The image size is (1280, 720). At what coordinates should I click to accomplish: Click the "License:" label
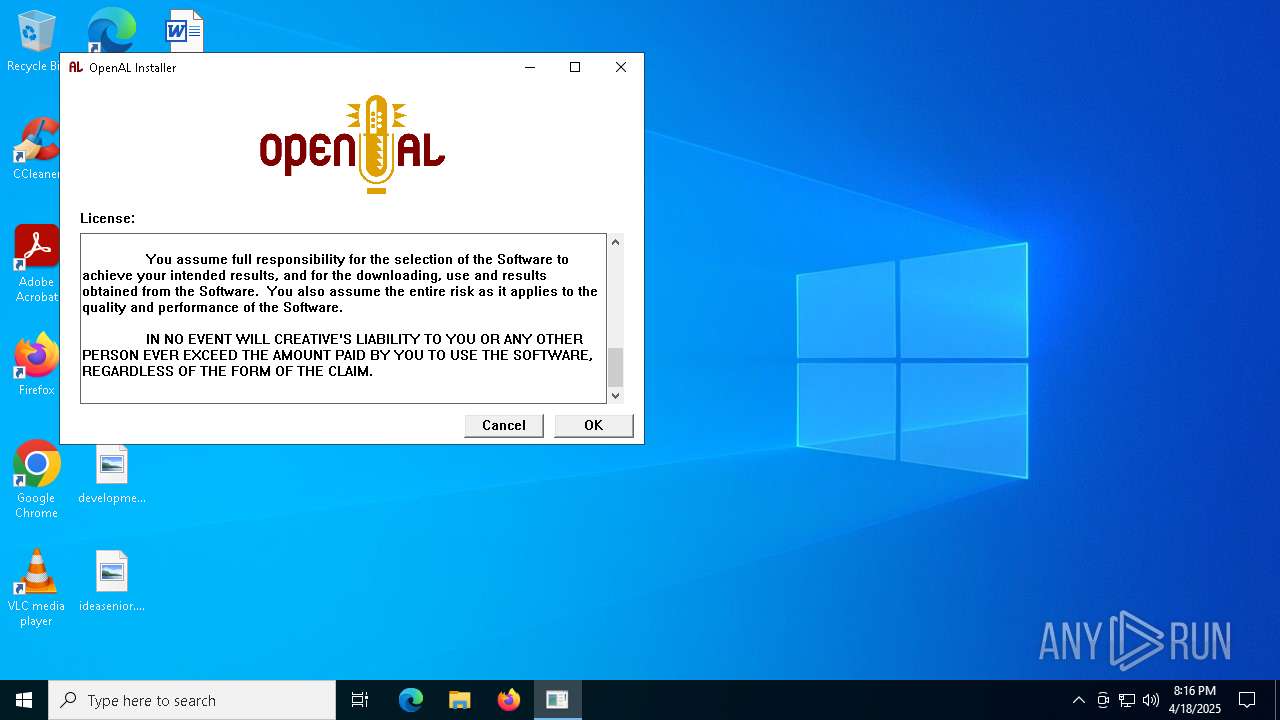pyautogui.click(x=107, y=218)
